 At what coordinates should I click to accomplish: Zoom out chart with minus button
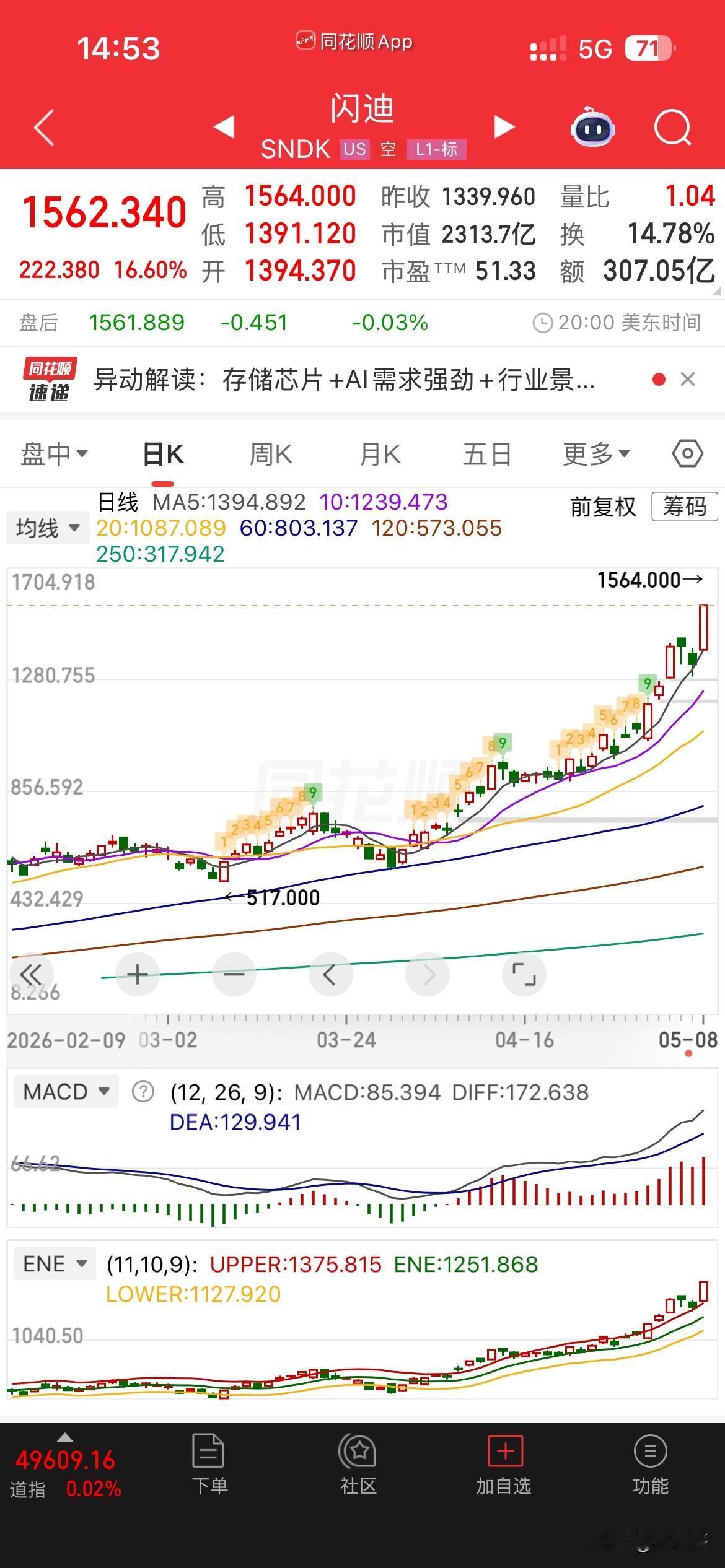pyautogui.click(x=234, y=975)
